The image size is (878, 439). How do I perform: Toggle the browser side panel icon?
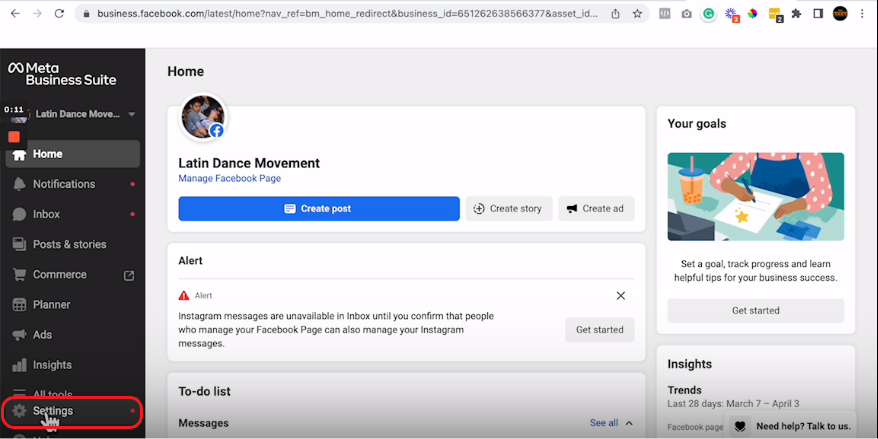(818, 14)
